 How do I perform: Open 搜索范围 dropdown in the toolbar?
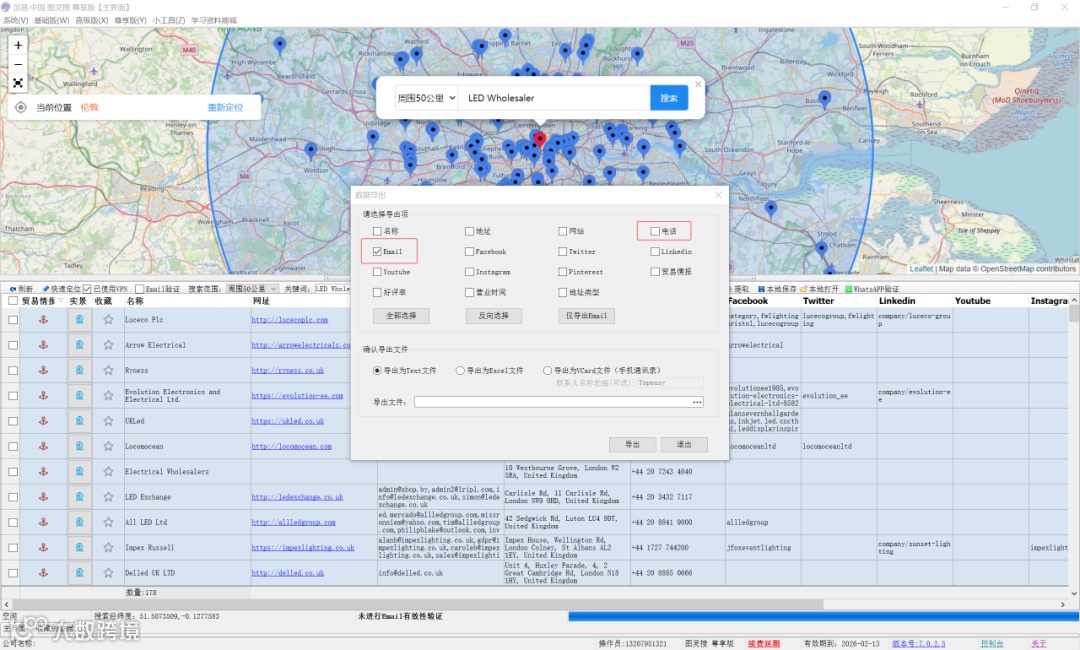pos(252,289)
